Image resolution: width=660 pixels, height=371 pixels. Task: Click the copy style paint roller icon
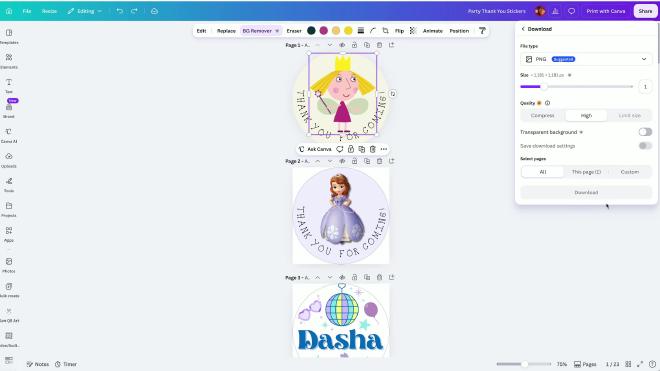pos(482,31)
